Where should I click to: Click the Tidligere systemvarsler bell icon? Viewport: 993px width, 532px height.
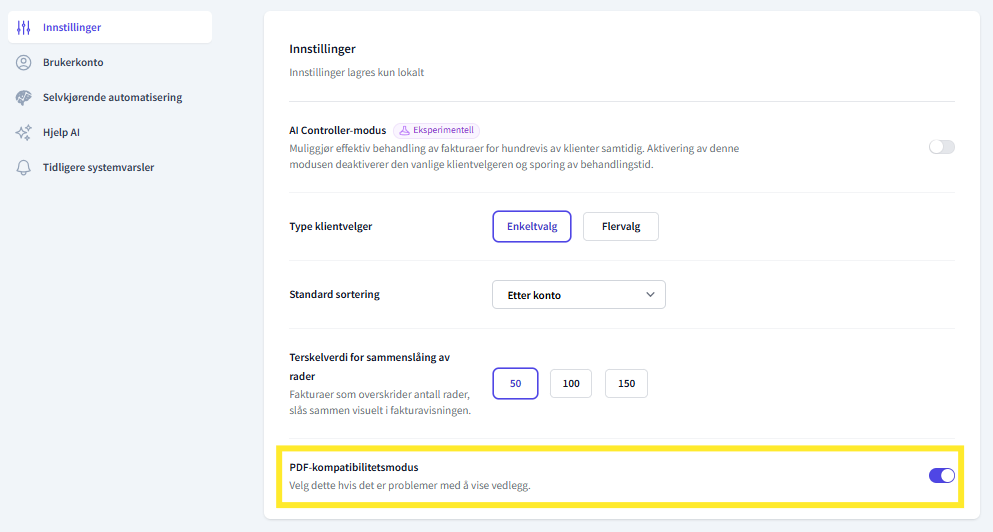[x=24, y=167]
